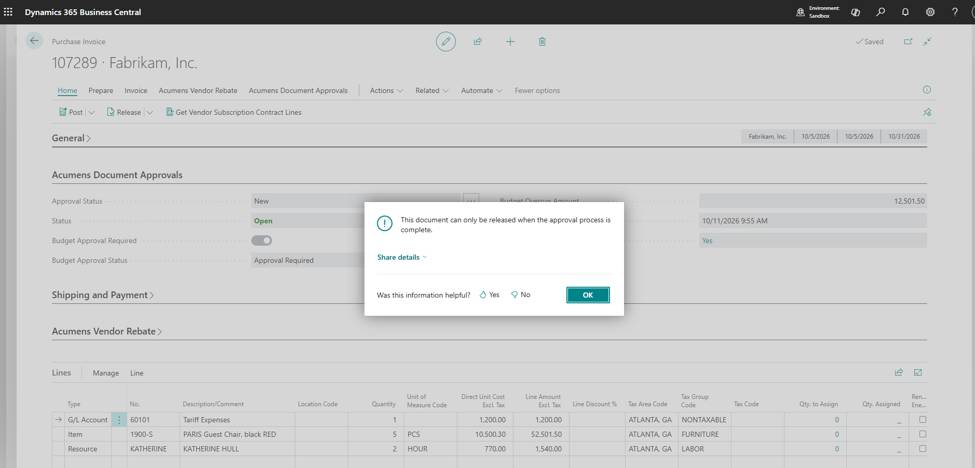Open the Manage menu in Lines
The image size is (975, 468).
[106, 373]
